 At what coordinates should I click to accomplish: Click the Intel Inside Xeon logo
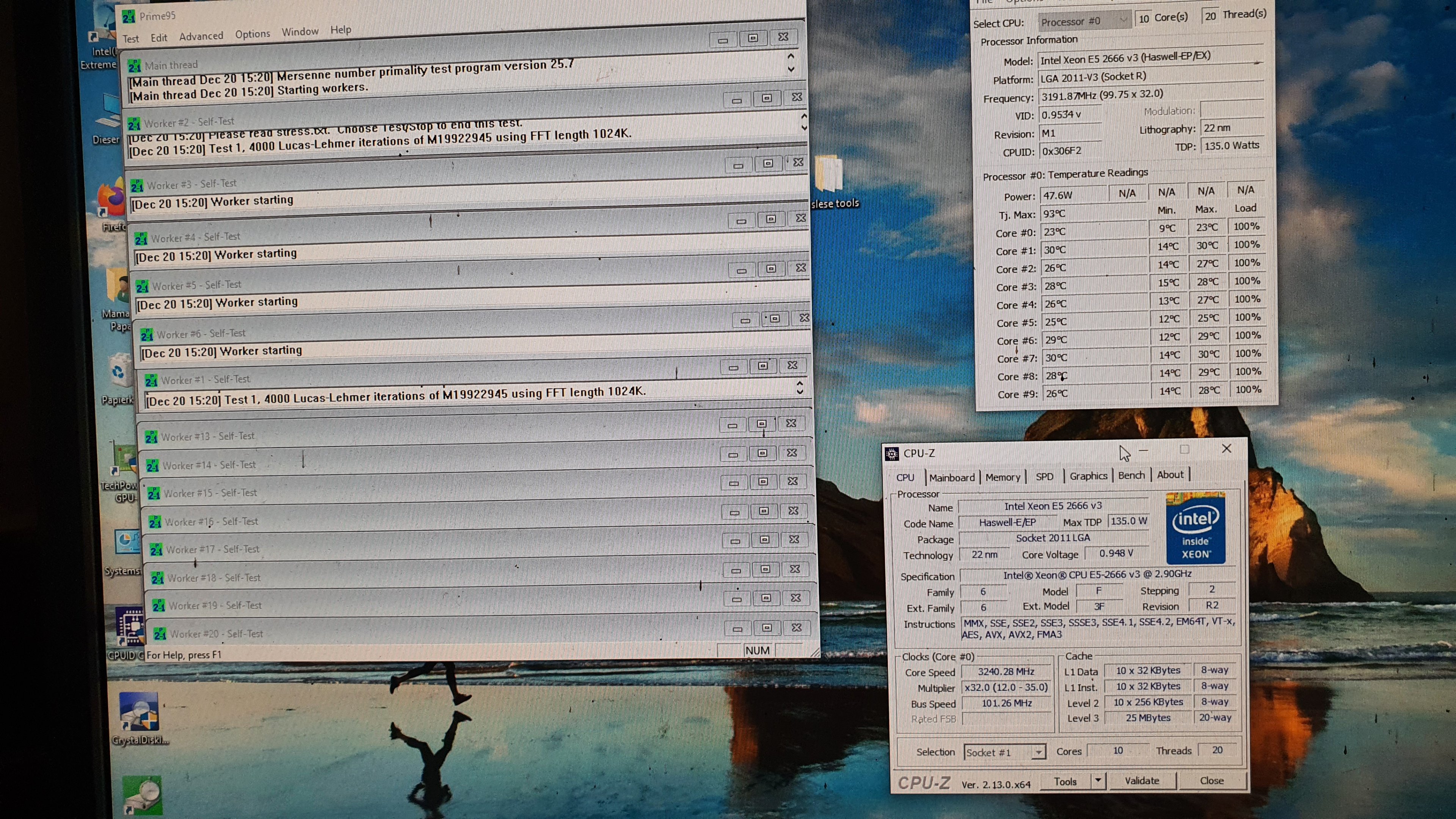pos(1196,528)
